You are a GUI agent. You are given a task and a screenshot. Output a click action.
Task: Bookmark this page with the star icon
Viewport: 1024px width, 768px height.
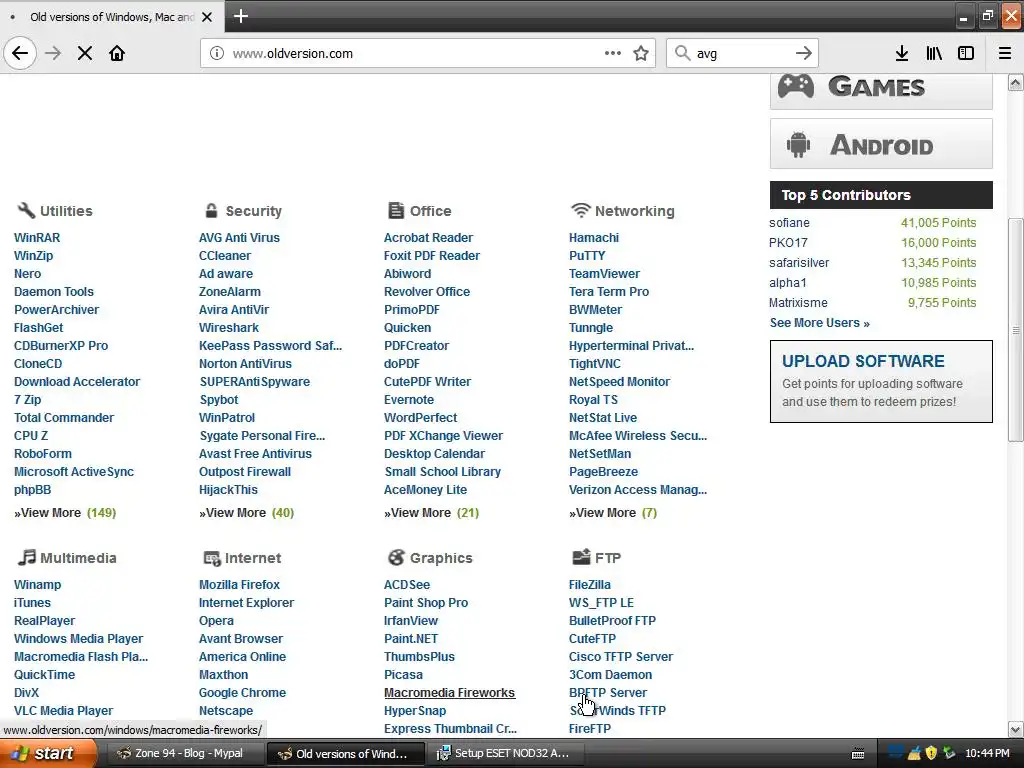[x=641, y=53]
